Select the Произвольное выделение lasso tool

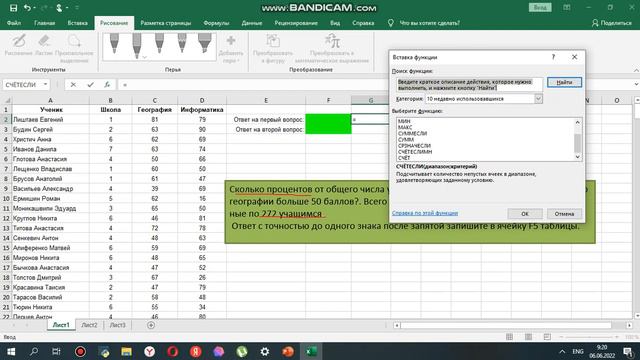point(74,41)
